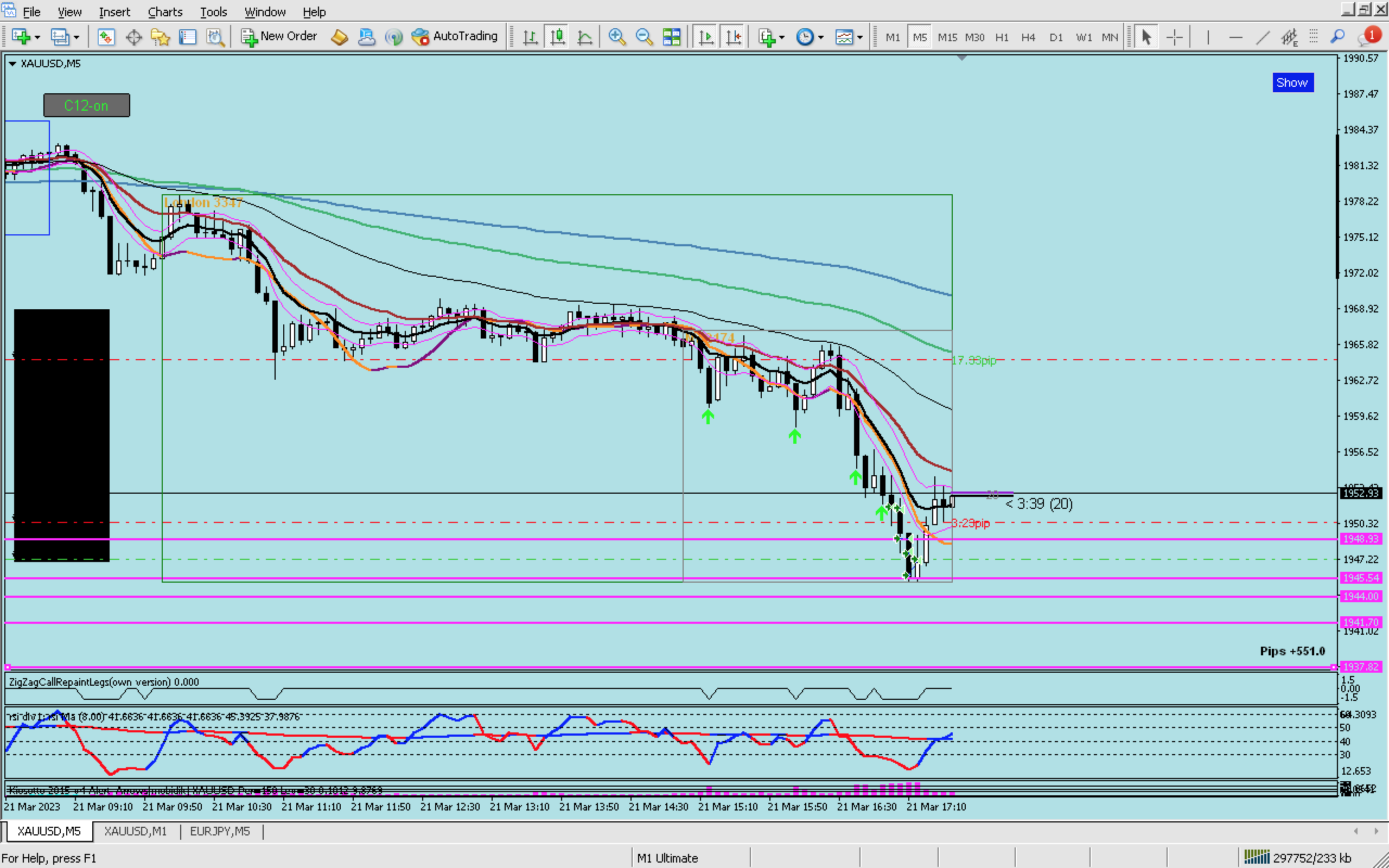Image resolution: width=1389 pixels, height=868 pixels.
Task: Select the horizontal line drawing tool
Action: click(1235, 37)
